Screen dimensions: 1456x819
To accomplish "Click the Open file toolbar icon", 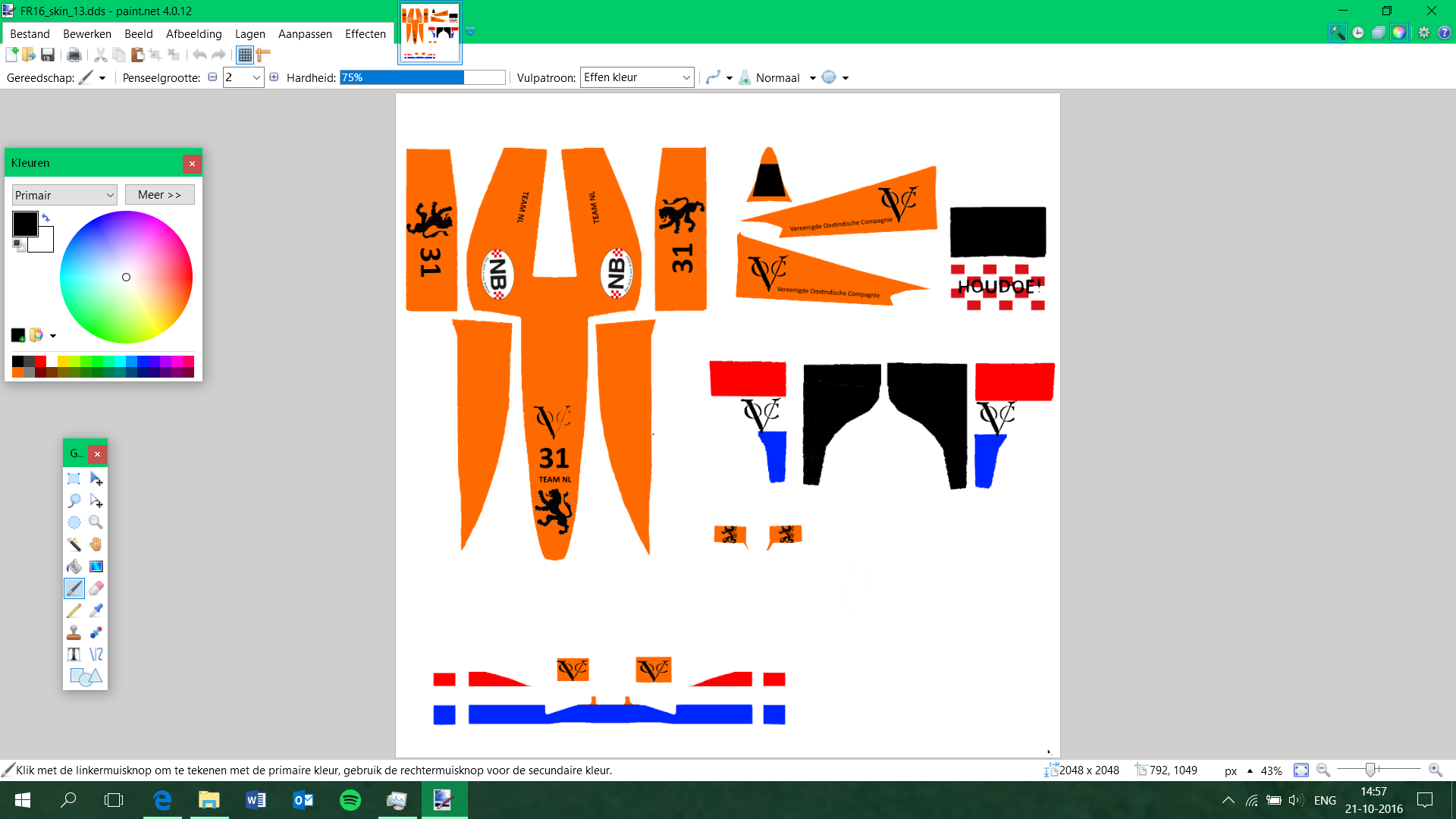I will click(x=29, y=55).
